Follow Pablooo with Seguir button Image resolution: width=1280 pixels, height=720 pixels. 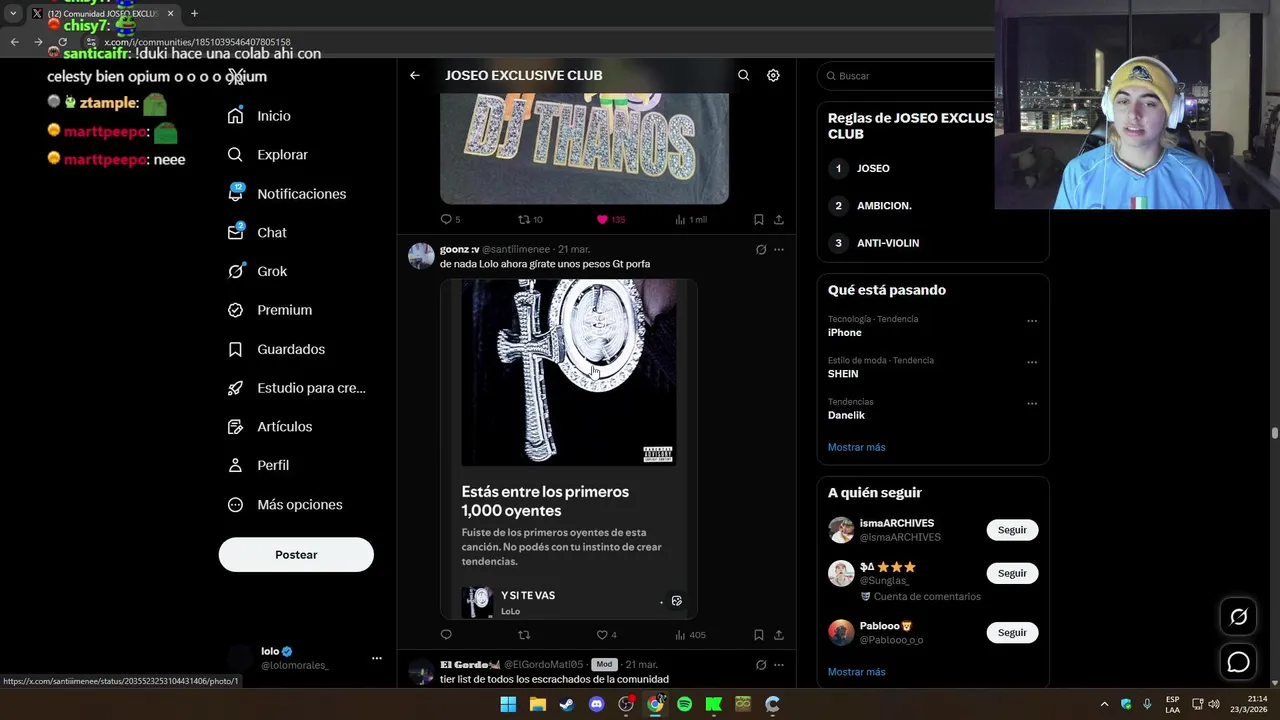[x=1012, y=632]
